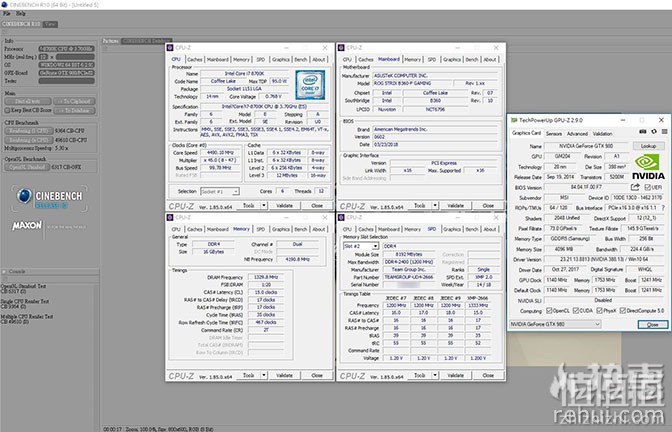This screenshot has height=432, width=672.
Task: Click the mainboard Model ROG STRIX B360-F GAMING
Action: click(x=410, y=84)
